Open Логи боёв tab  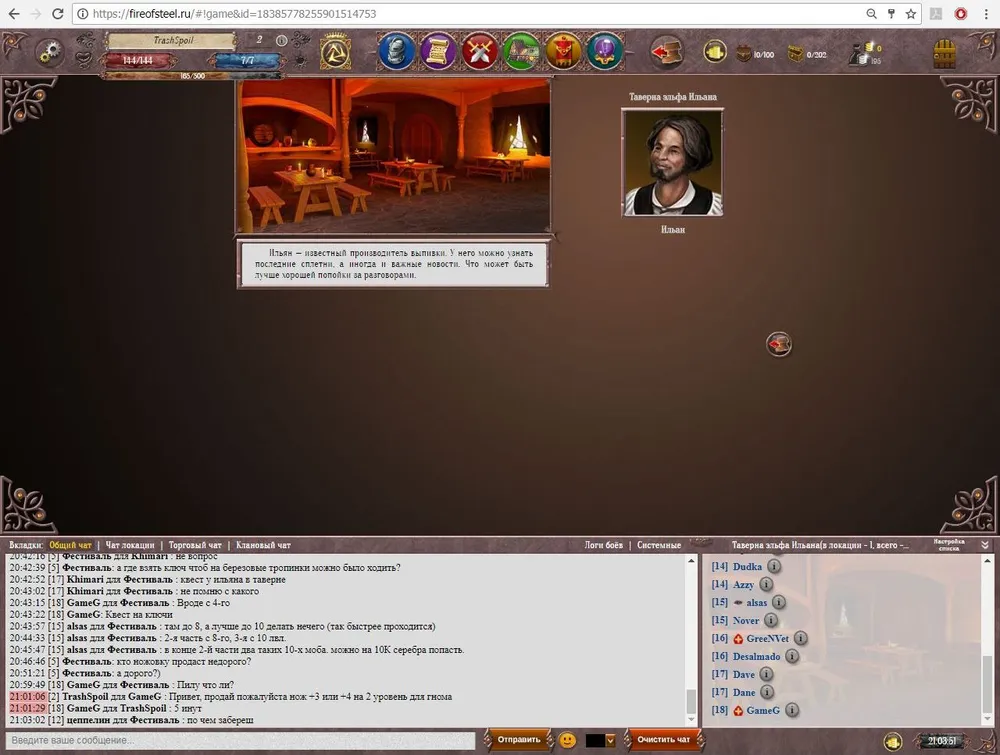tap(603, 545)
